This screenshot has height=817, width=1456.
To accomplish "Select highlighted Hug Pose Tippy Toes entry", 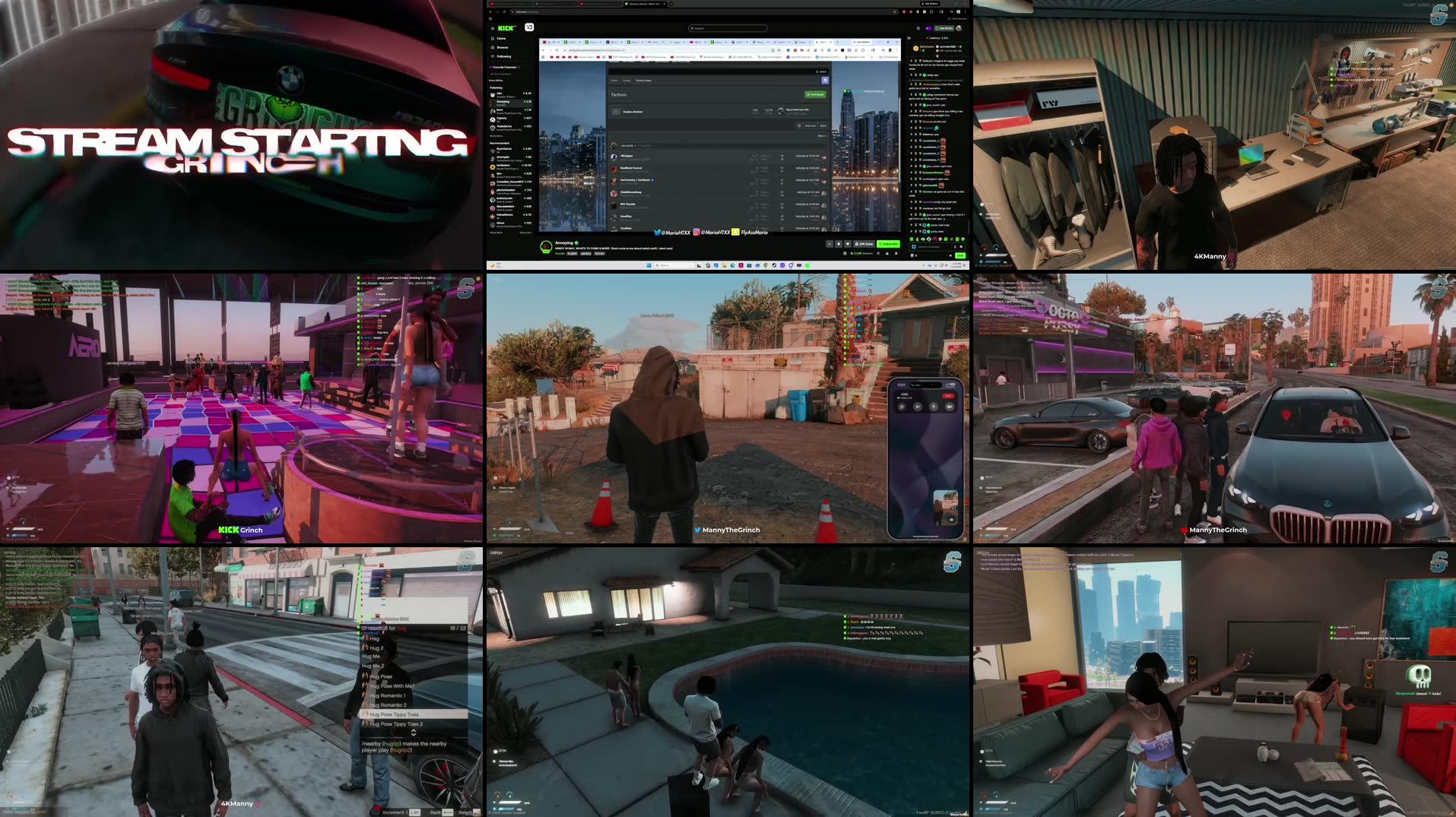I will pyautogui.click(x=414, y=714).
